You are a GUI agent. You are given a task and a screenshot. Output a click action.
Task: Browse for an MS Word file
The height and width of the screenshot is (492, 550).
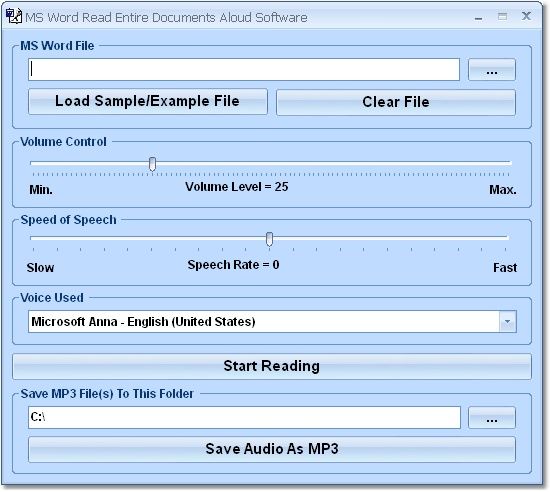492,70
